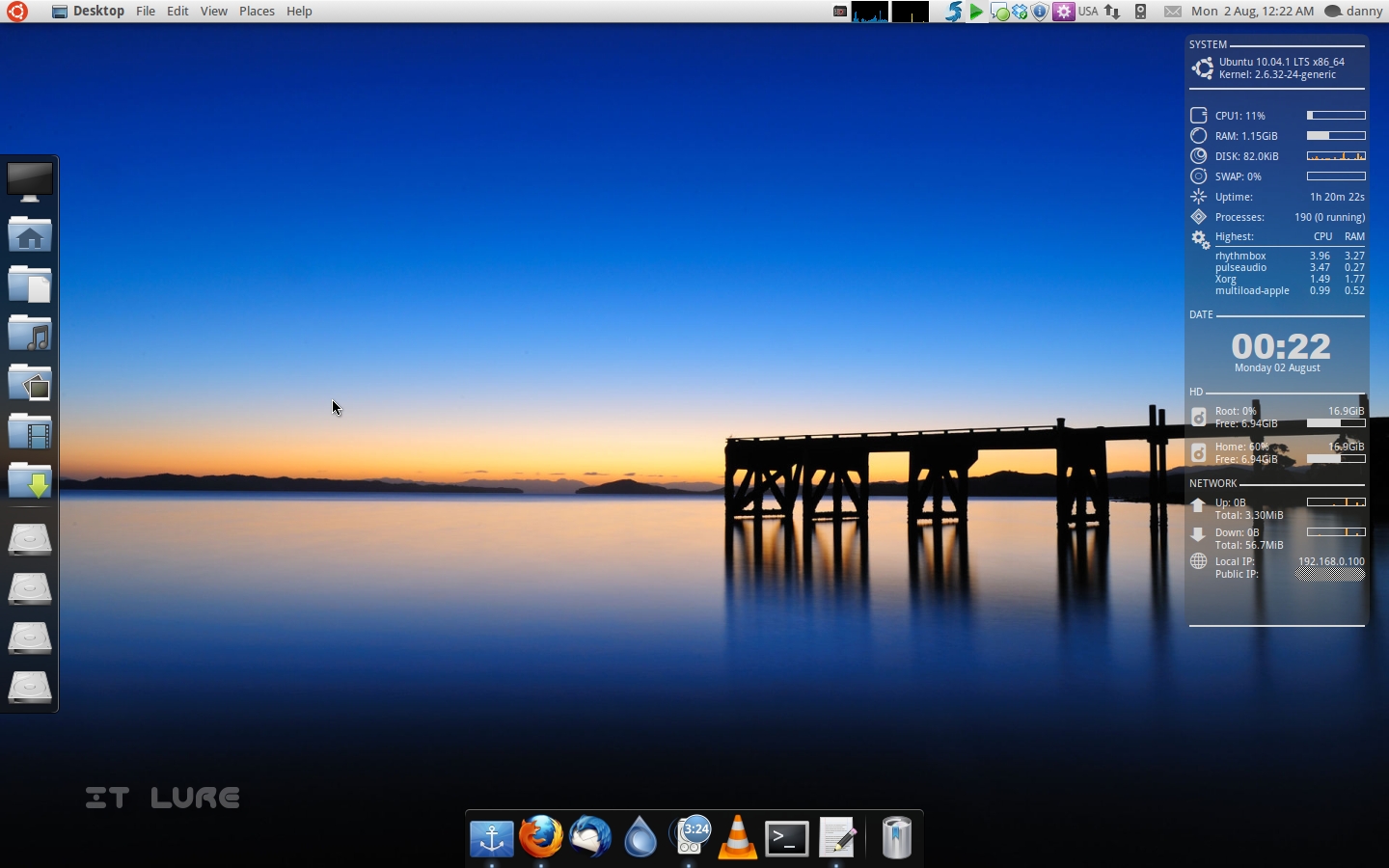Screen dimensions: 1389x868
Task: Open the danny user session menu
Action: click(1355, 12)
